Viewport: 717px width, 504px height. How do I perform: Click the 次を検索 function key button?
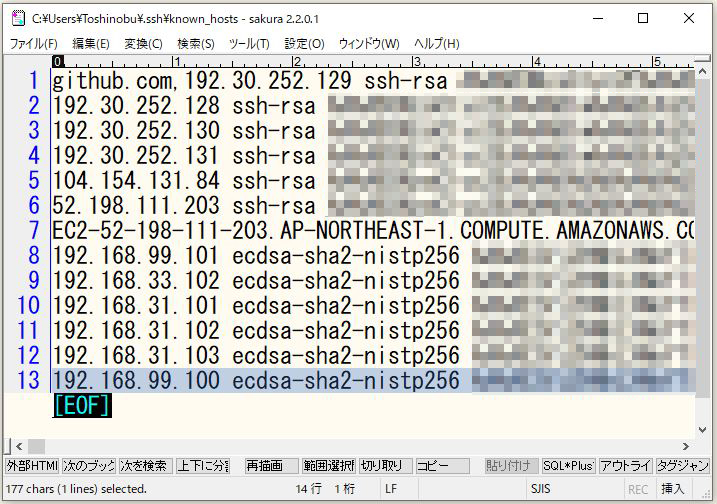[x=146, y=466]
